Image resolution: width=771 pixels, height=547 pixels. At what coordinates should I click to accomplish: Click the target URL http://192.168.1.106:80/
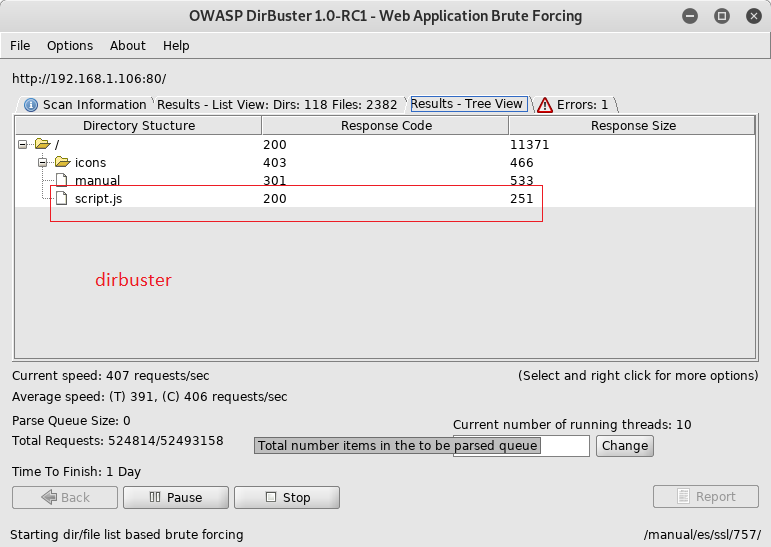click(89, 79)
